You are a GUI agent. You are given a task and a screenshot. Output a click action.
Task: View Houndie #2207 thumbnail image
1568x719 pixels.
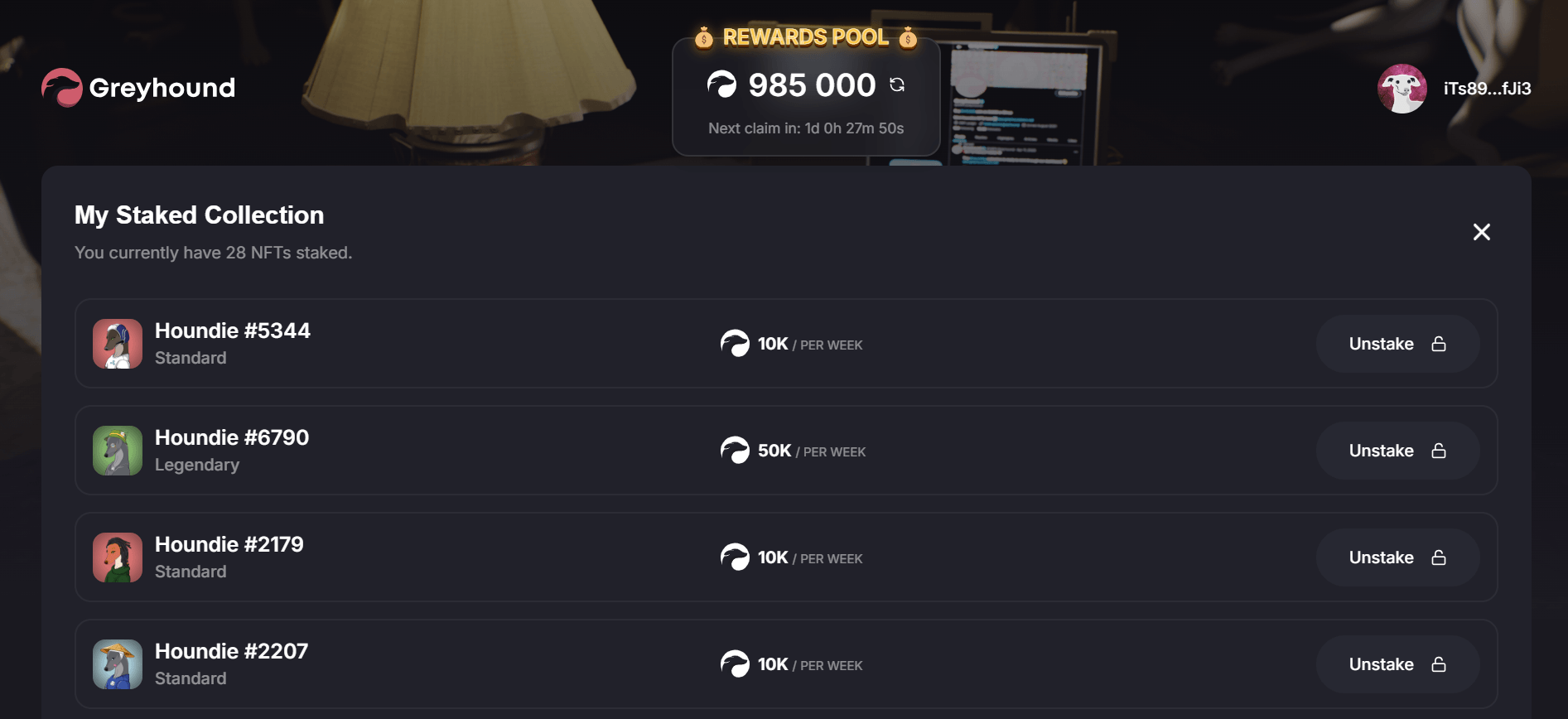point(118,664)
